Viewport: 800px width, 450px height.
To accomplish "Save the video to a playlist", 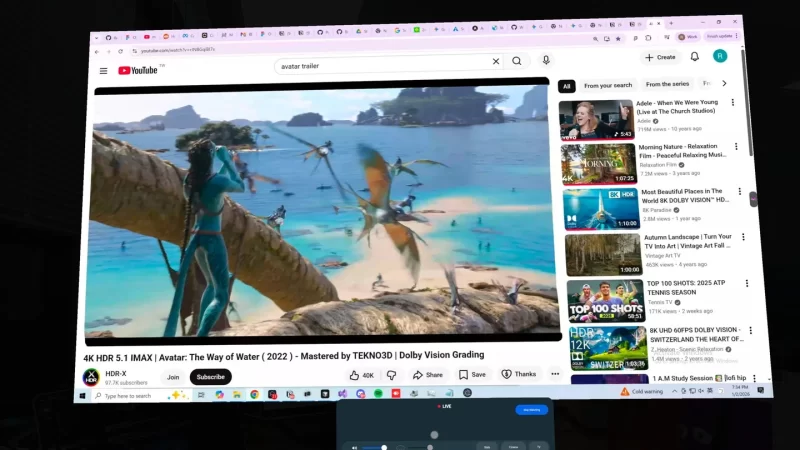I will point(472,374).
